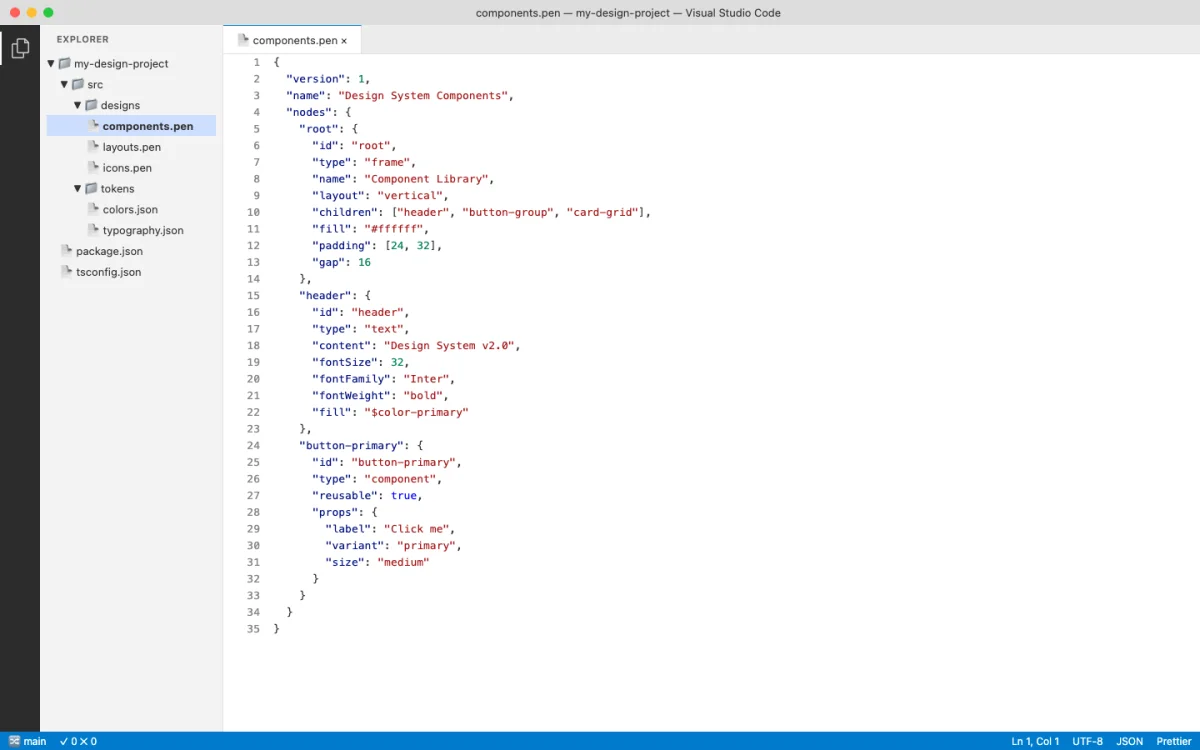Click the main branch indicator in status bar
Viewport: 1200px width, 750px height.
pyautogui.click(x=28, y=741)
